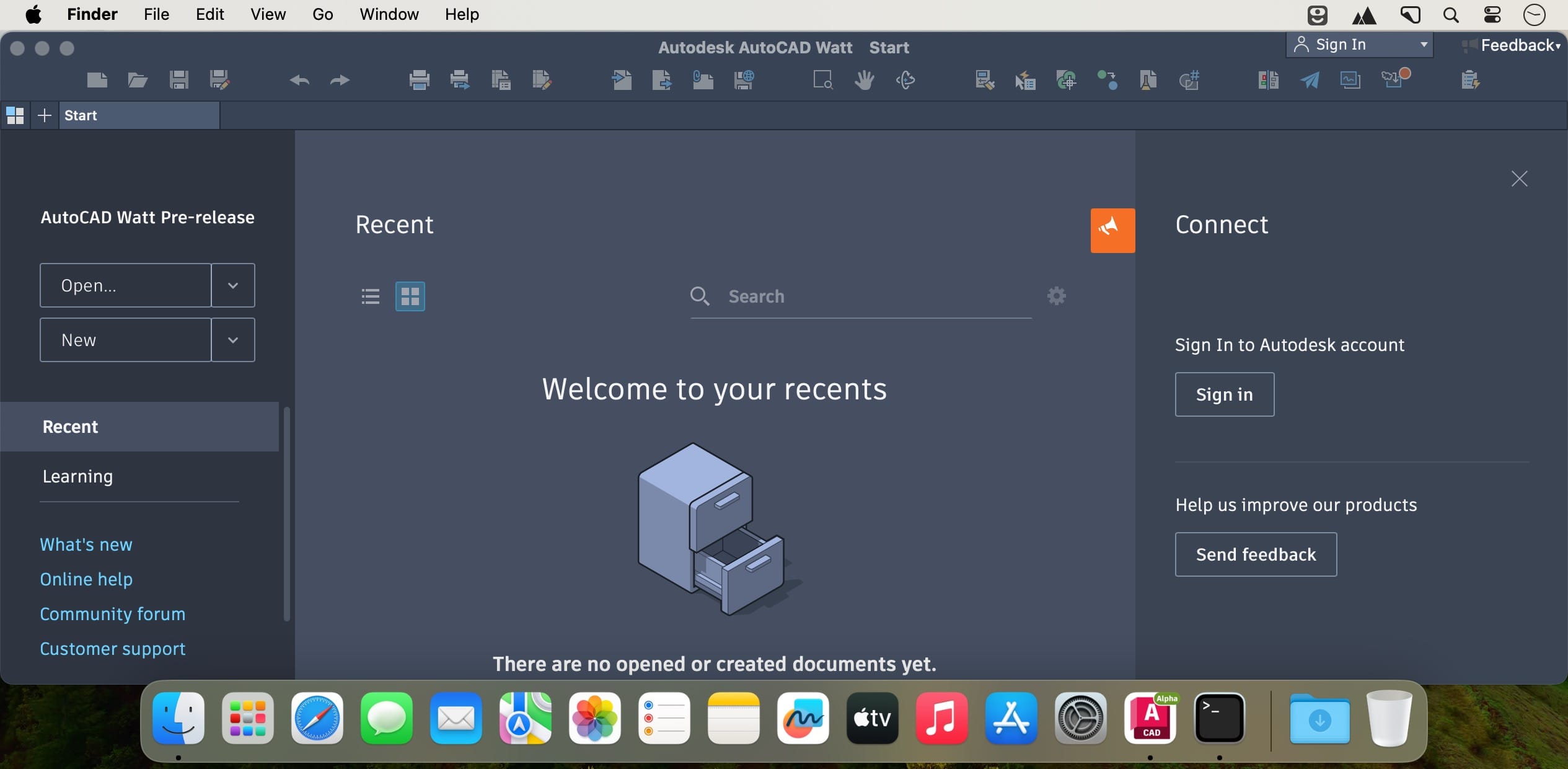Click the flask document icon
1568x769 pixels.
click(1148, 80)
